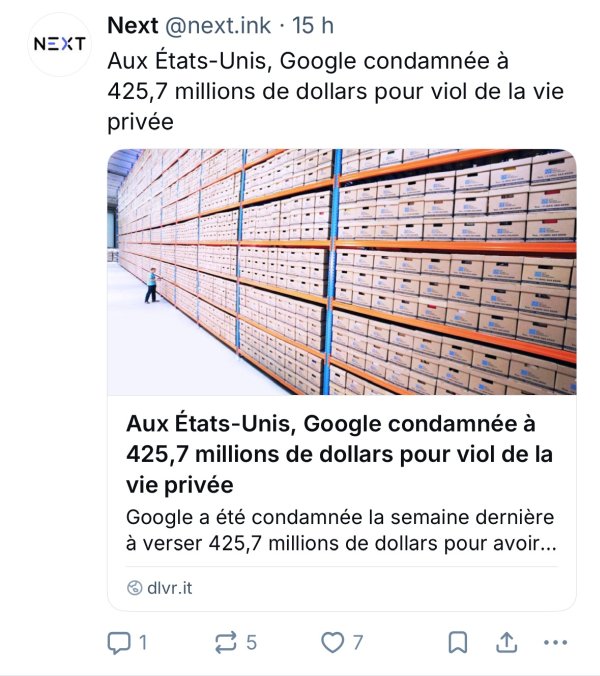Click the card description starting "Google a été condamnée"
Screen dimensions: 600x676
pyautogui.click(x=340, y=532)
